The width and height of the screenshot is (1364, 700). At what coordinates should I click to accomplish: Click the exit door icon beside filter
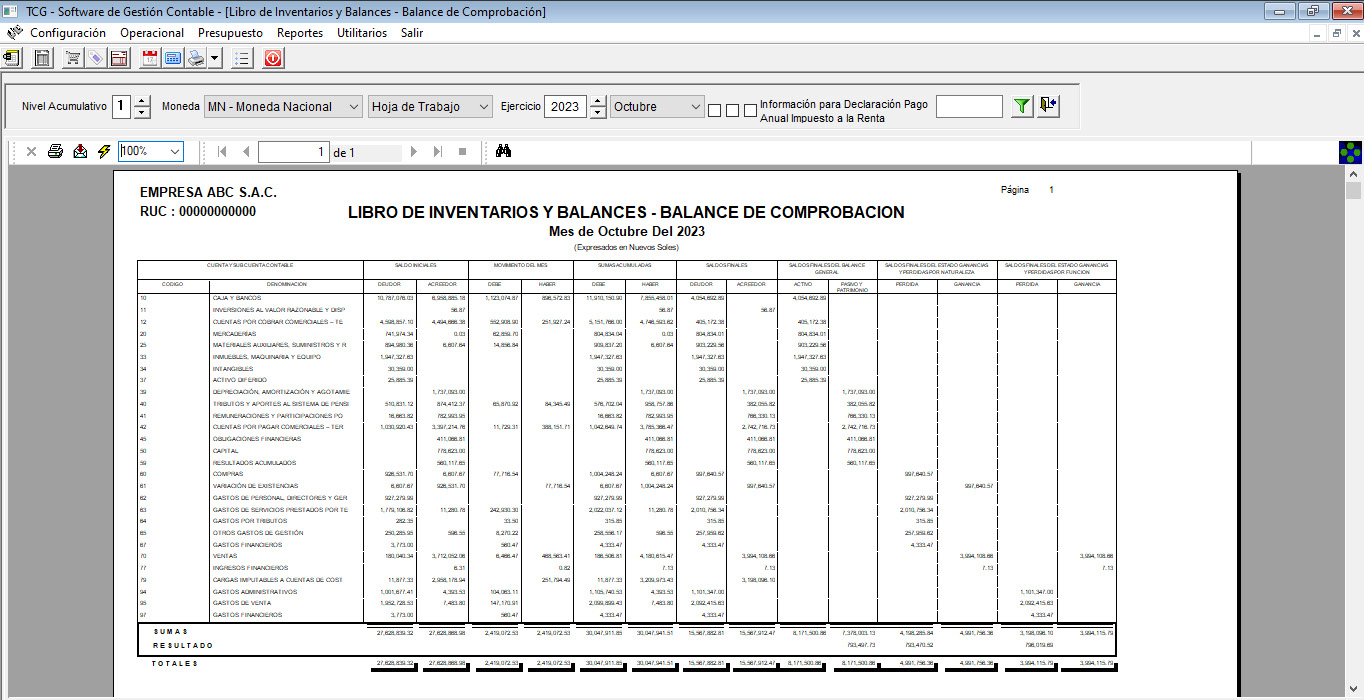tap(1048, 106)
